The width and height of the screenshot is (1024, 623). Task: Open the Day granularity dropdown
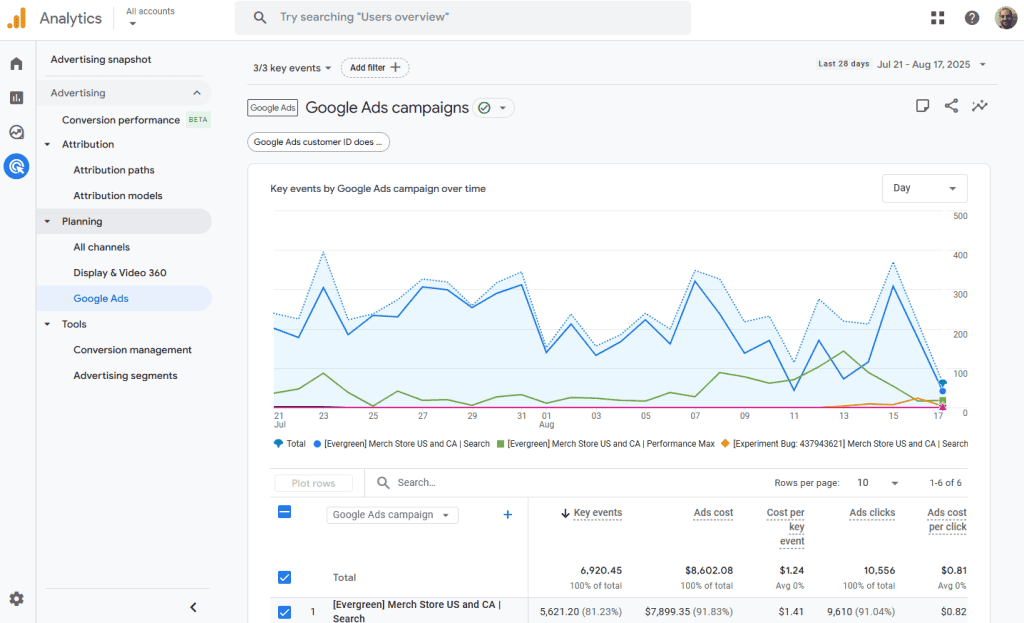(x=924, y=188)
